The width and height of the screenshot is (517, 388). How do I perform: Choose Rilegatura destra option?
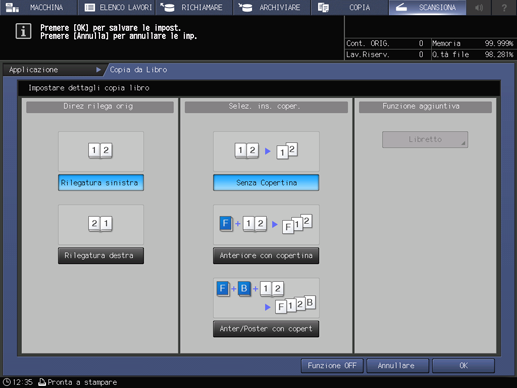click(101, 256)
